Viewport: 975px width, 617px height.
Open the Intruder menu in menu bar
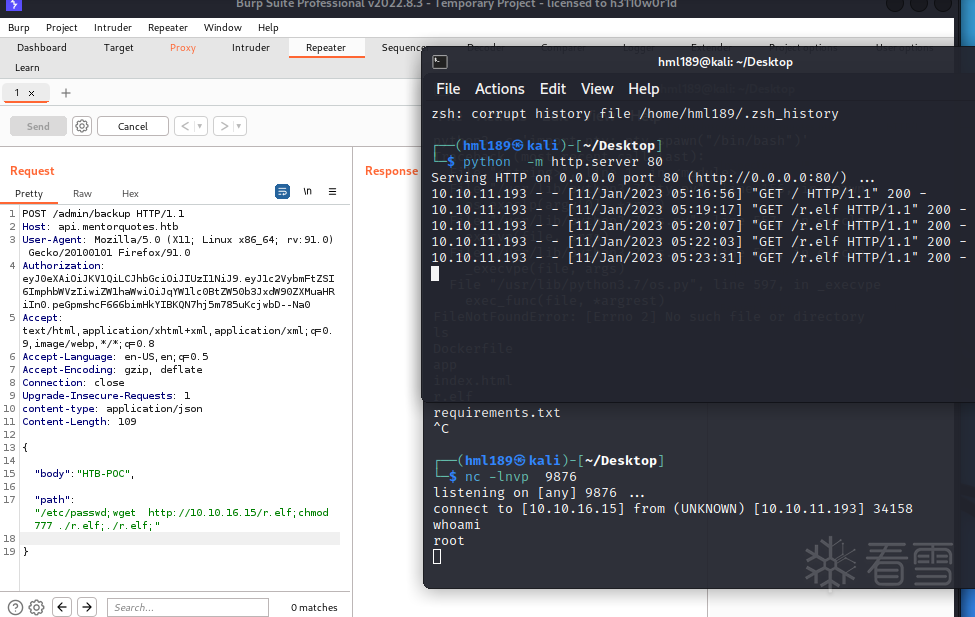click(x=113, y=27)
